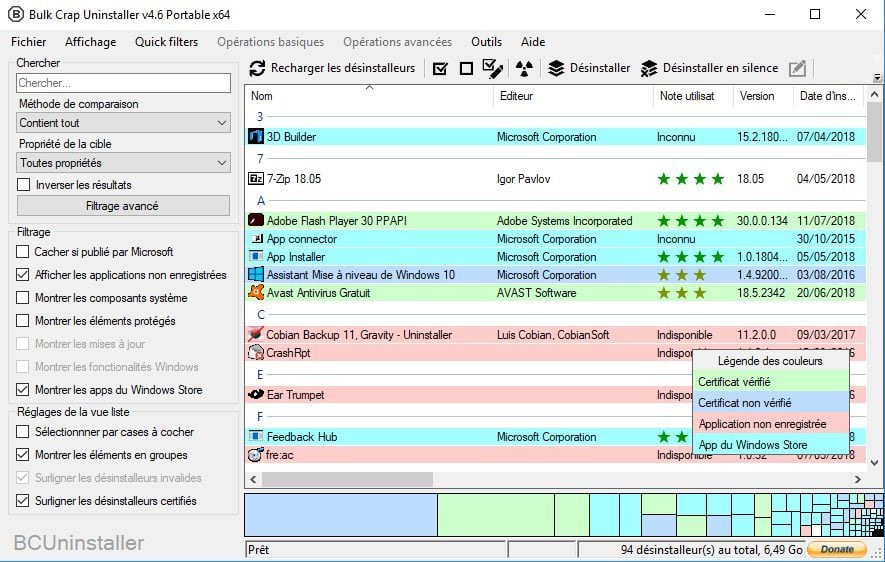Viewport: 885px width, 562px height.
Task: Expand the toolbar overflow arrow
Action: (x=877, y=78)
